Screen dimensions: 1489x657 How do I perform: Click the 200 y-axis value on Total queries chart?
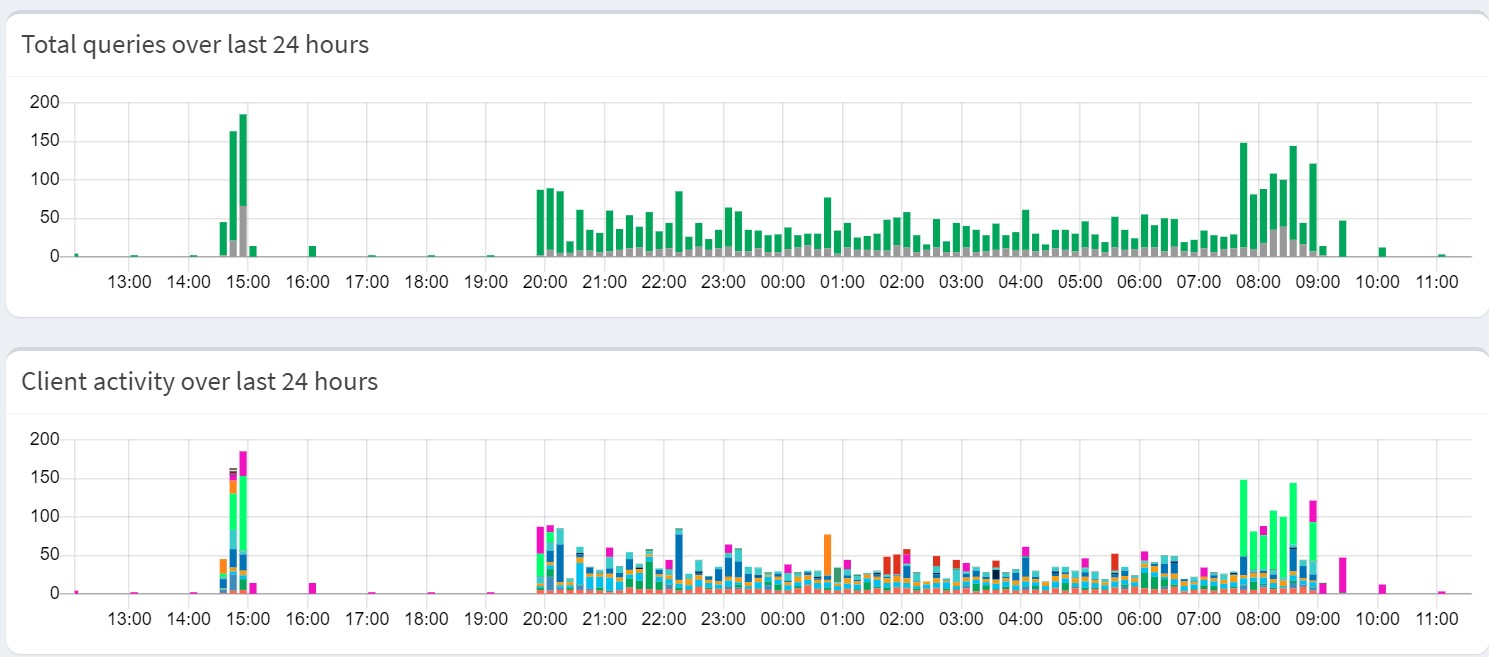(x=46, y=103)
